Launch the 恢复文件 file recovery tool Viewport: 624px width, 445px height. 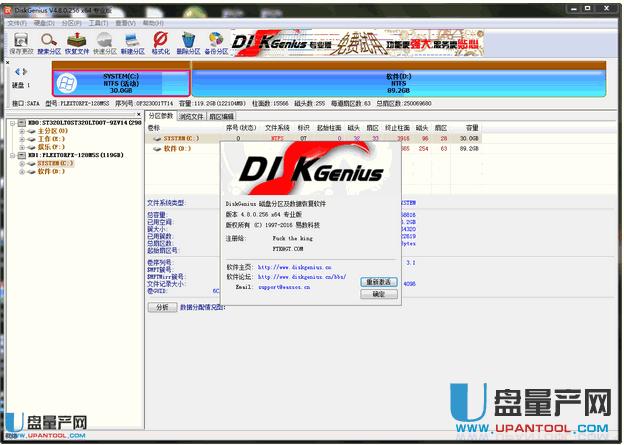click(76, 42)
